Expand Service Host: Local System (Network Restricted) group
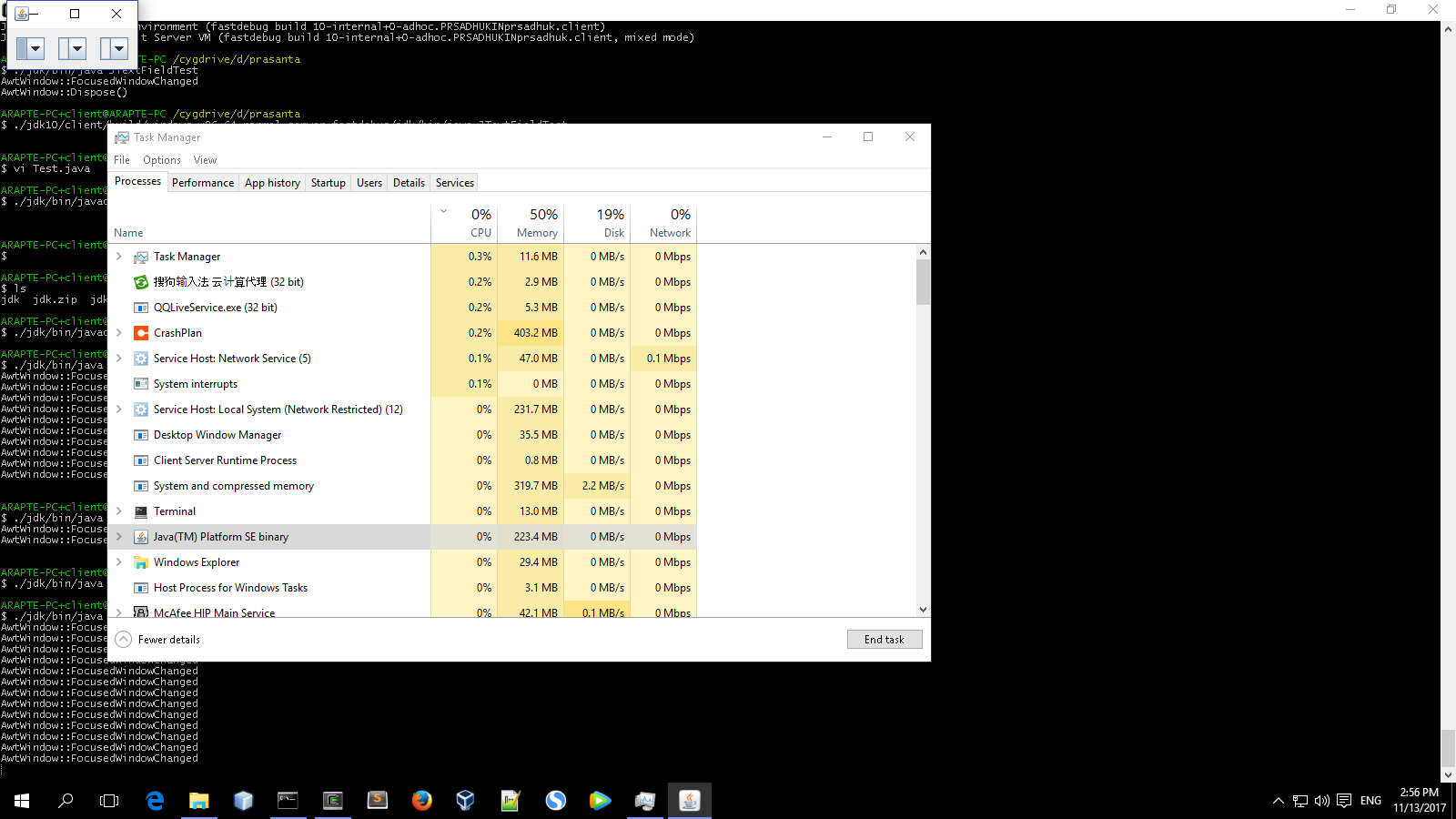The height and width of the screenshot is (819, 1456). point(119,409)
